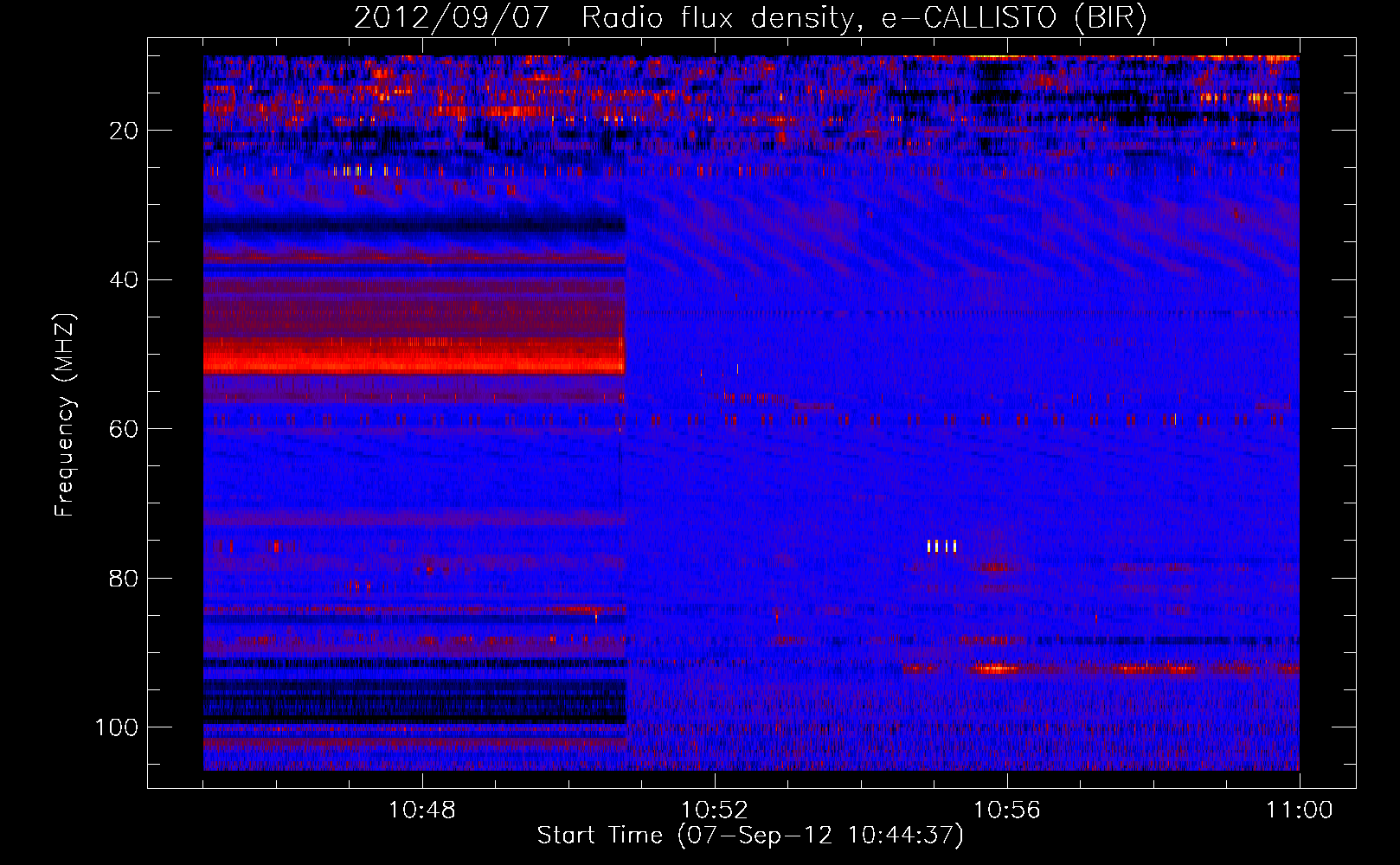Click the bright yellow burst marks near 77 MHz
Image resolution: width=1400 pixels, height=865 pixels.
pos(941,546)
